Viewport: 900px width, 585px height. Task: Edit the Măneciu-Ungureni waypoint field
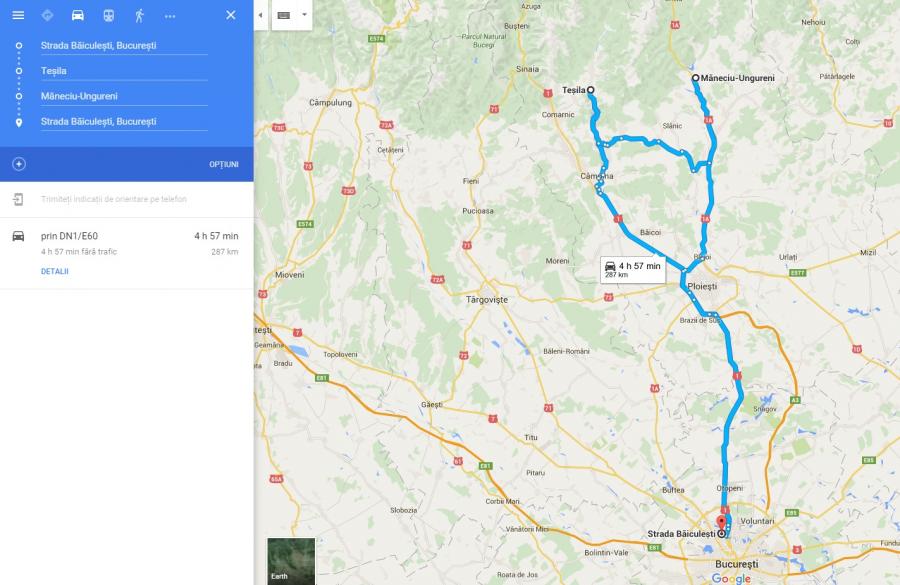point(124,96)
